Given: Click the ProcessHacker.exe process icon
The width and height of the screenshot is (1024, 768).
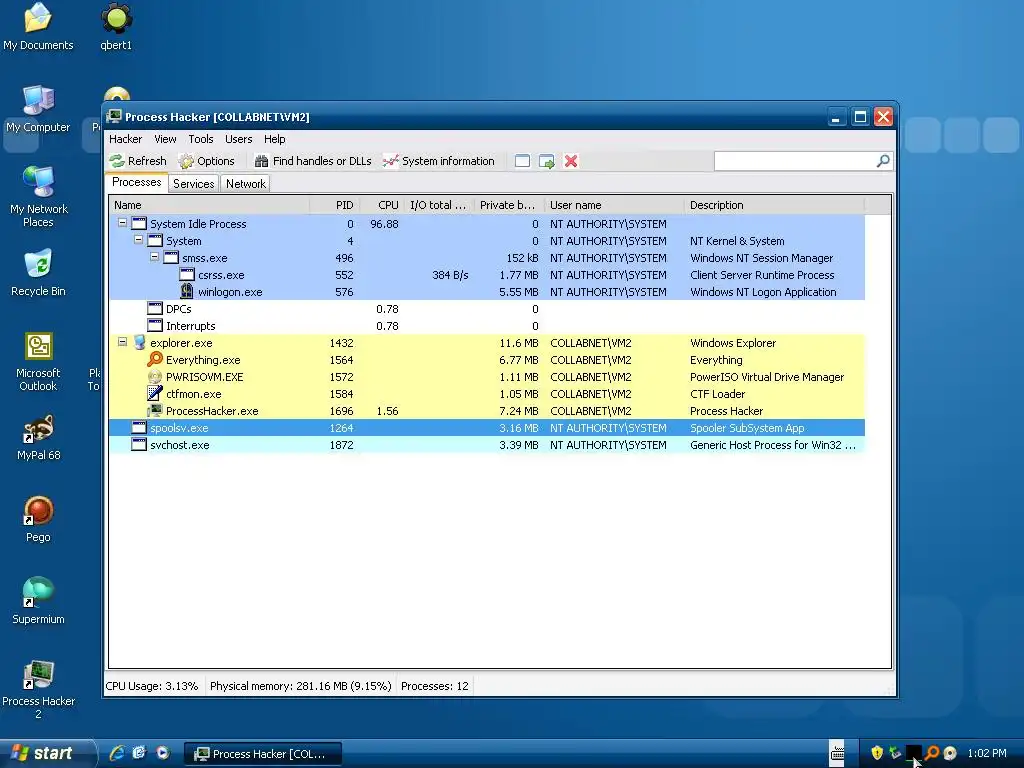Looking at the screenshot, I should pyautogui.click(x=155, y=410).
